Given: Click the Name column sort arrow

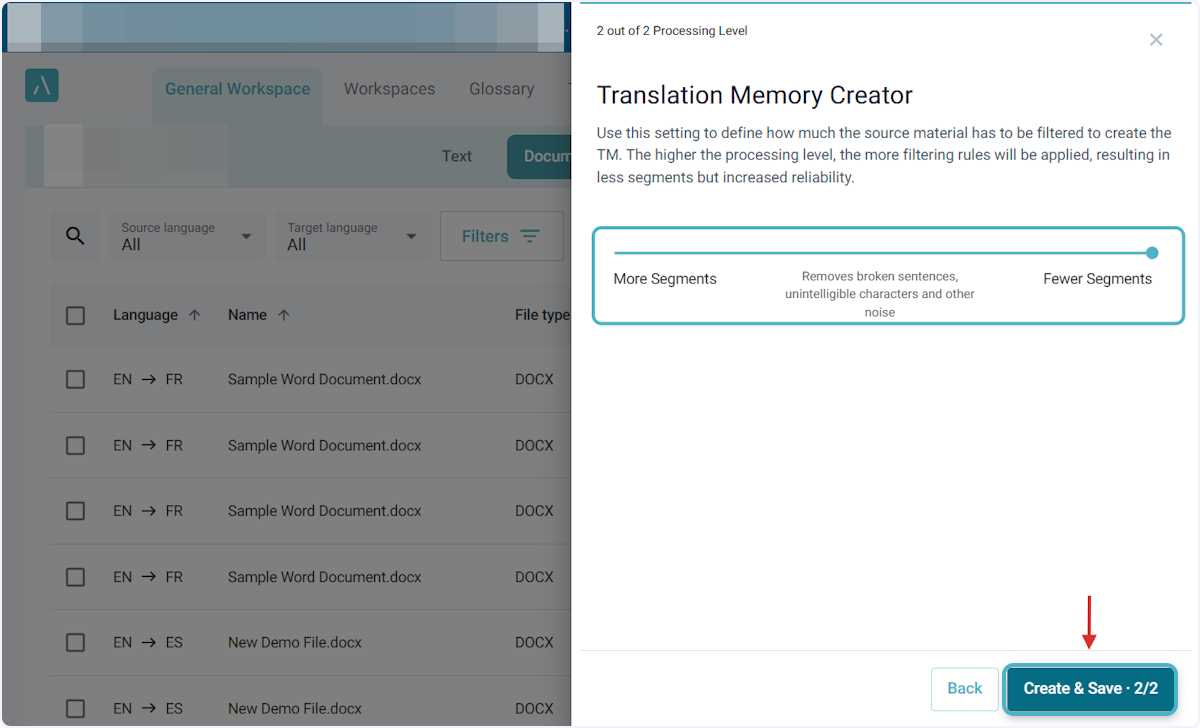Looking at the screenshot, I should coord(284,315).
